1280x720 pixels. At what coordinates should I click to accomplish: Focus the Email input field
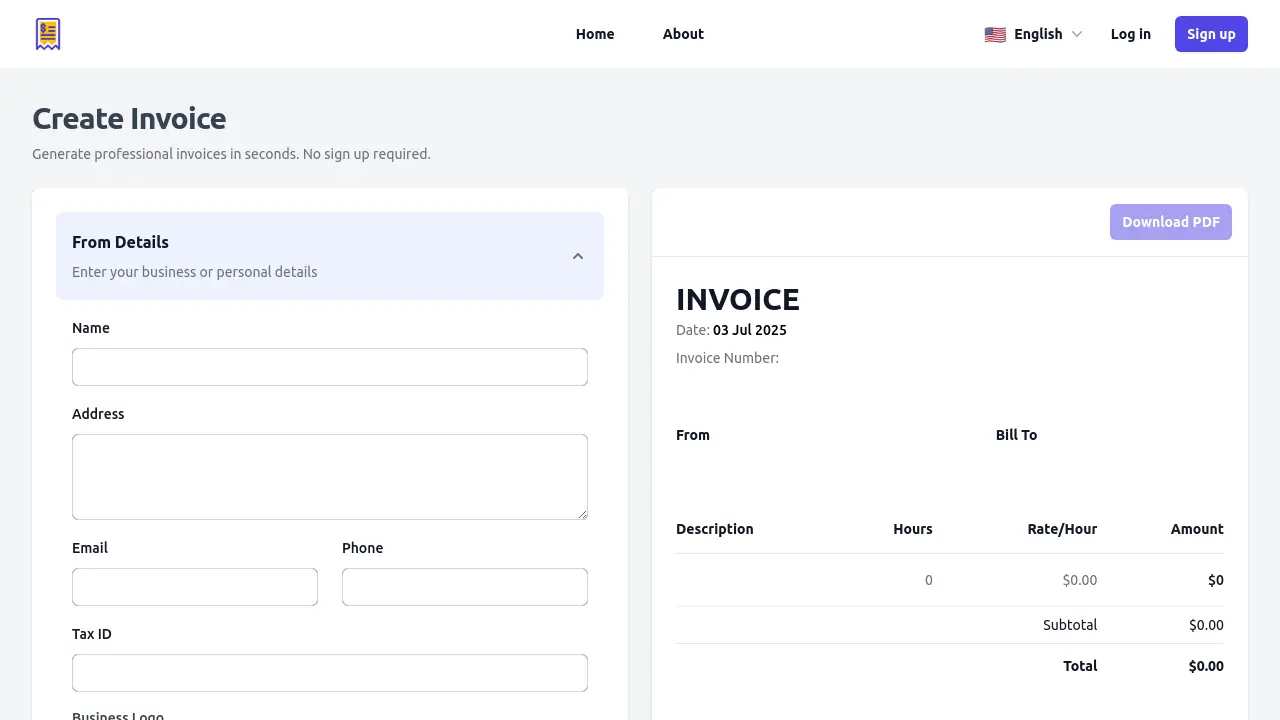pos(195,587)
